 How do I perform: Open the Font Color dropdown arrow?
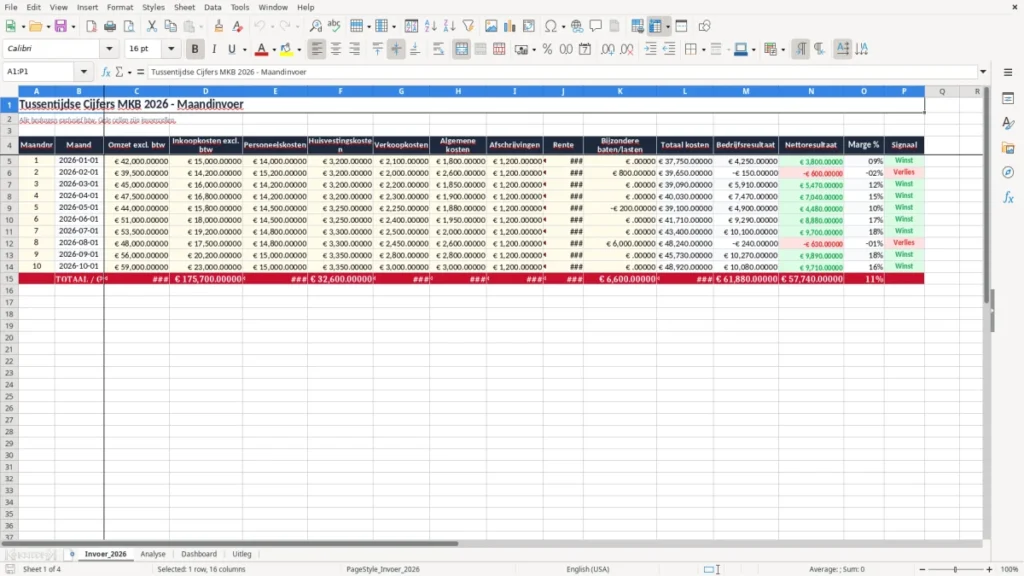point(274,50)
